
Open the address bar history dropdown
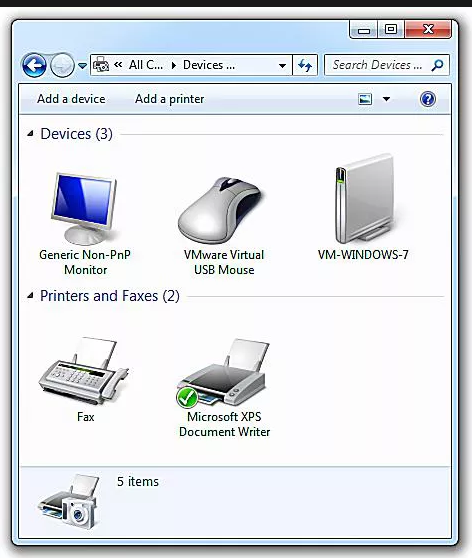(x=282, y=65)
